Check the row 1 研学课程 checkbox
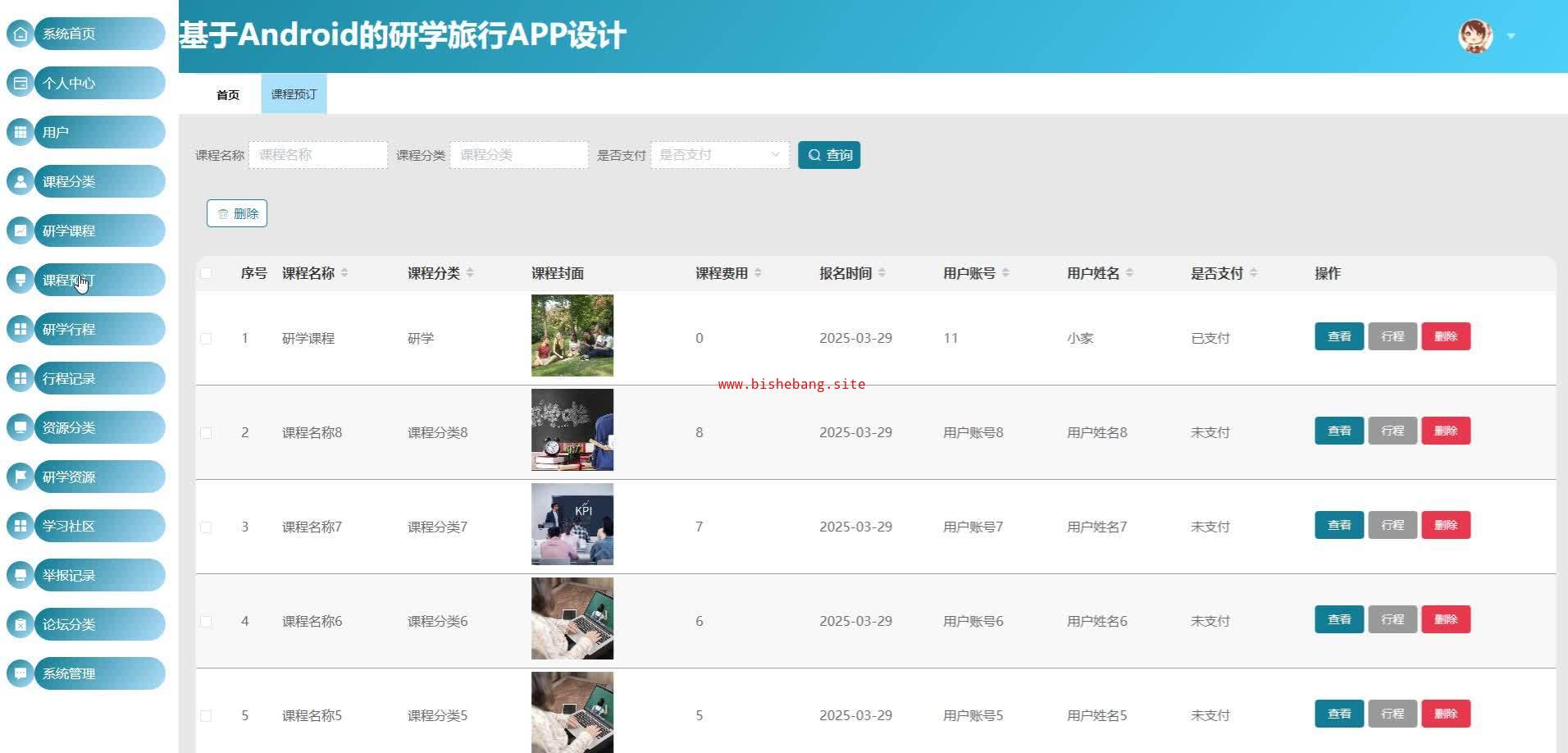 206,338
